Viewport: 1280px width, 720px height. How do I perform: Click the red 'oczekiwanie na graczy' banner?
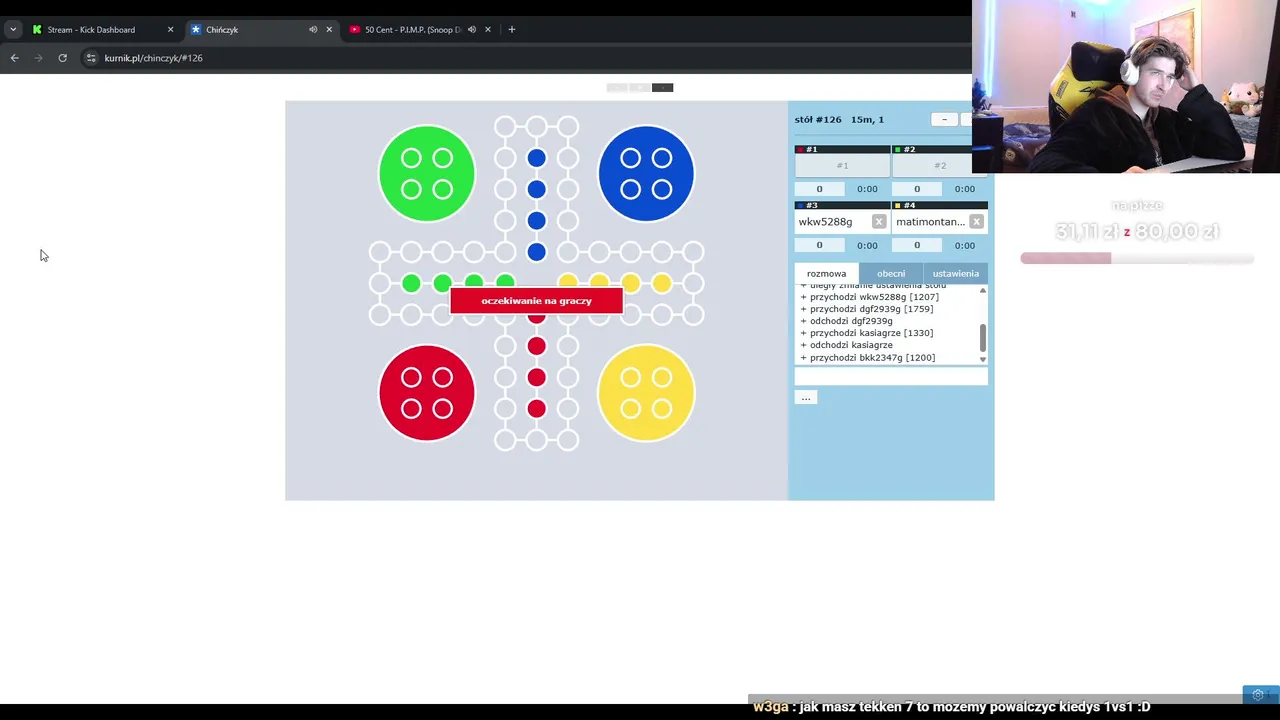coord(537,301)
